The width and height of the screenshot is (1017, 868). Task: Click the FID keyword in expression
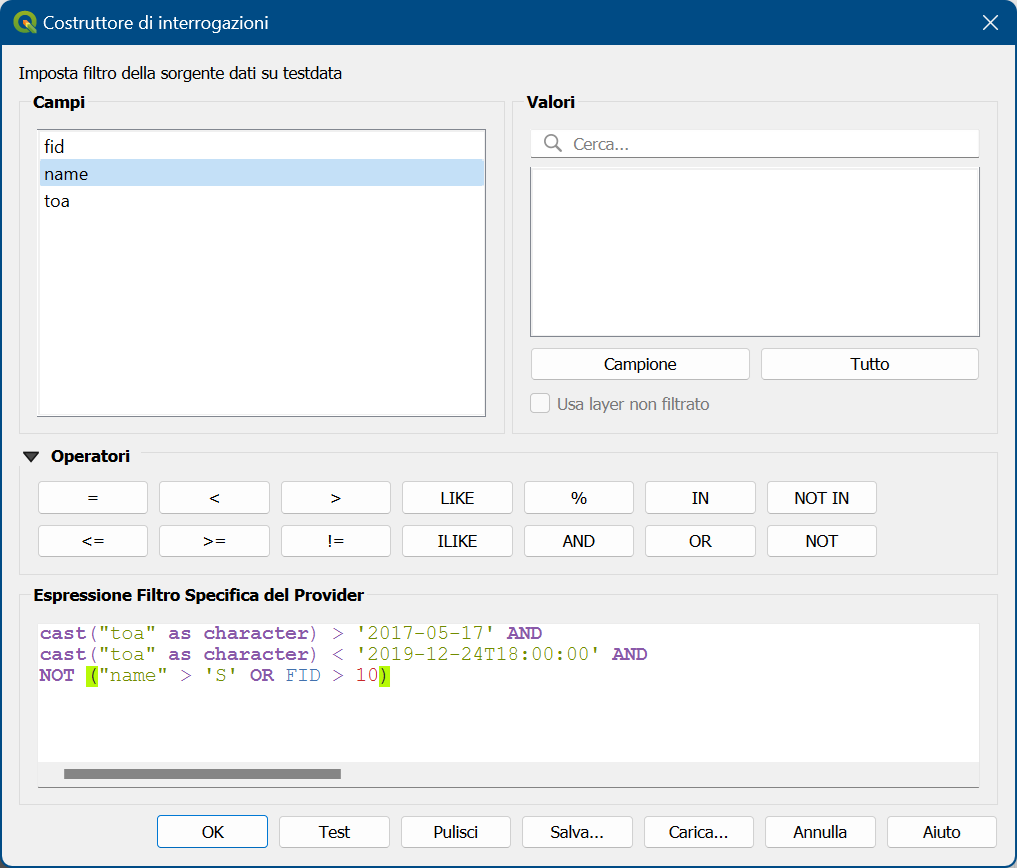(303, 675)
